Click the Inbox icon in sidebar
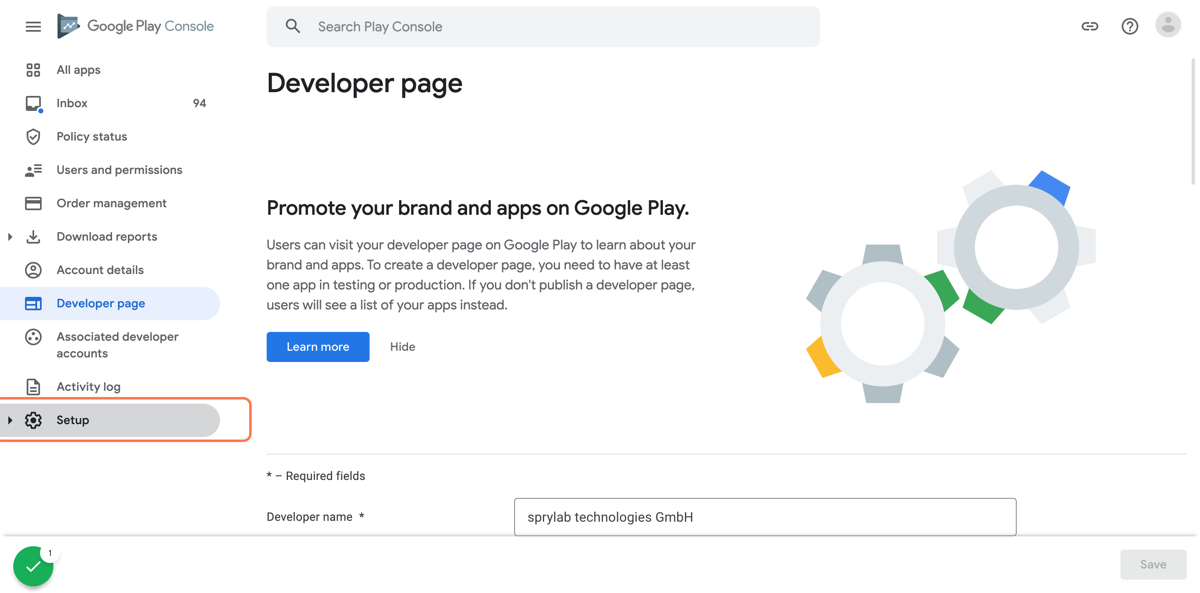Viewport: 1200px width, 593px height. pyautogui.click(x=33, y=104)
